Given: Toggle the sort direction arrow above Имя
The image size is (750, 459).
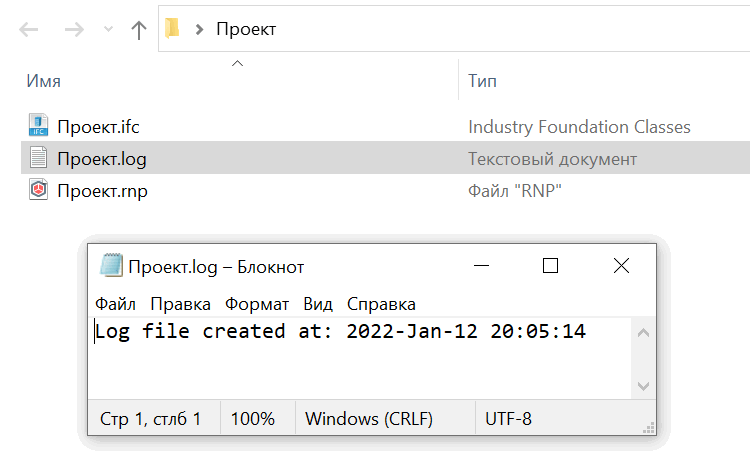Looking at the screenshot, I should [x=237, y=63].
